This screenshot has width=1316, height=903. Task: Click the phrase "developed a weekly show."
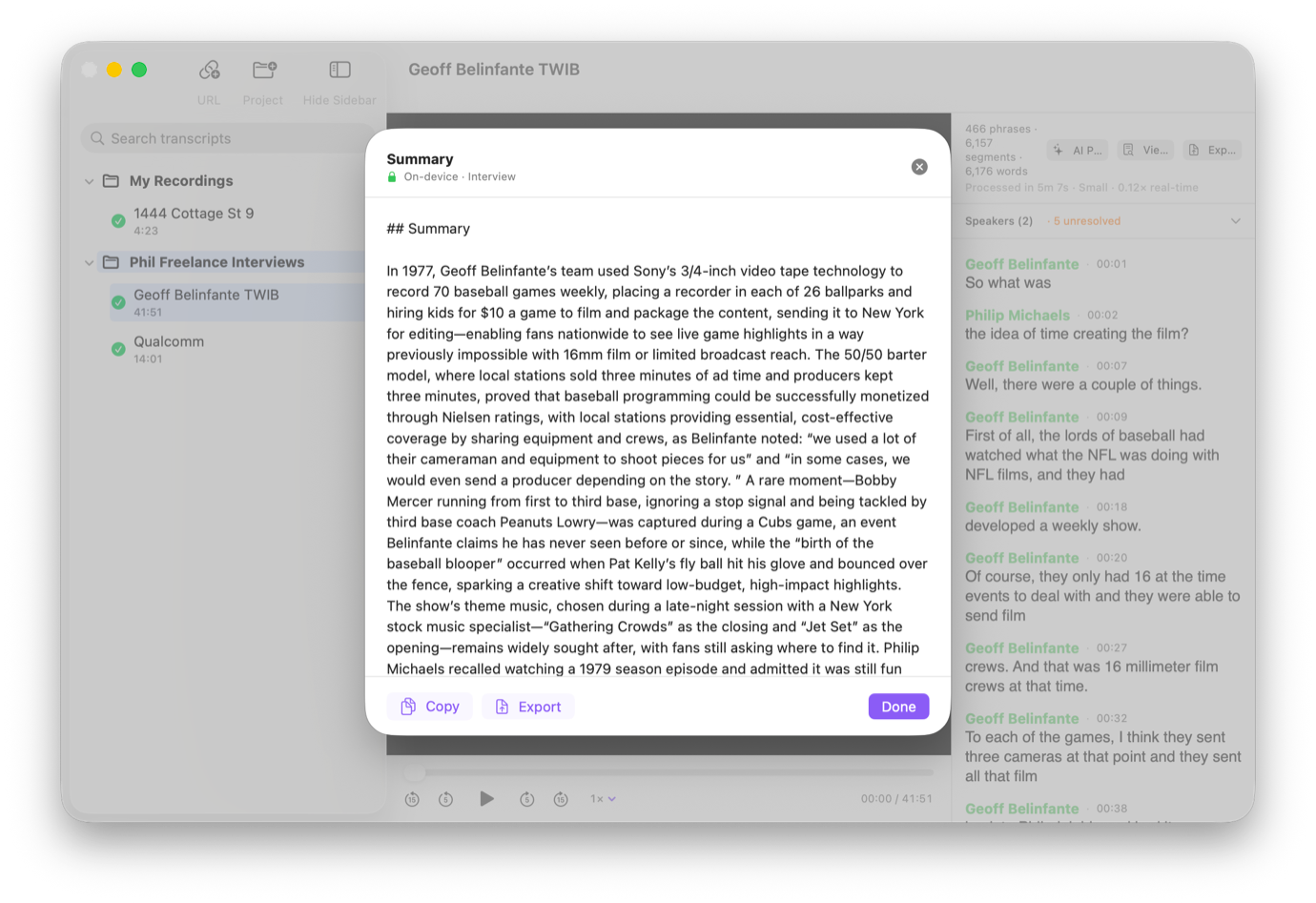(x=1053, y=525)
